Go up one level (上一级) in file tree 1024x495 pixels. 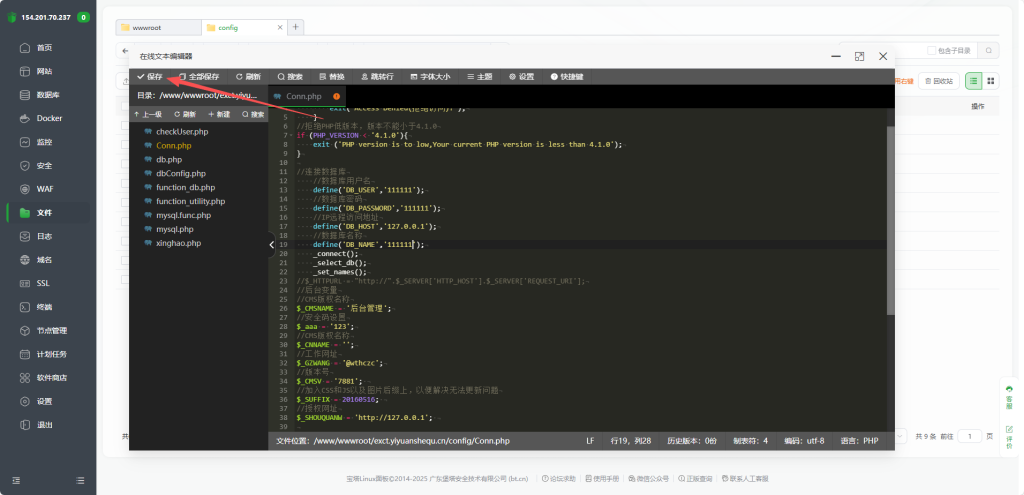pyautogui.click(x=147, y=114)
